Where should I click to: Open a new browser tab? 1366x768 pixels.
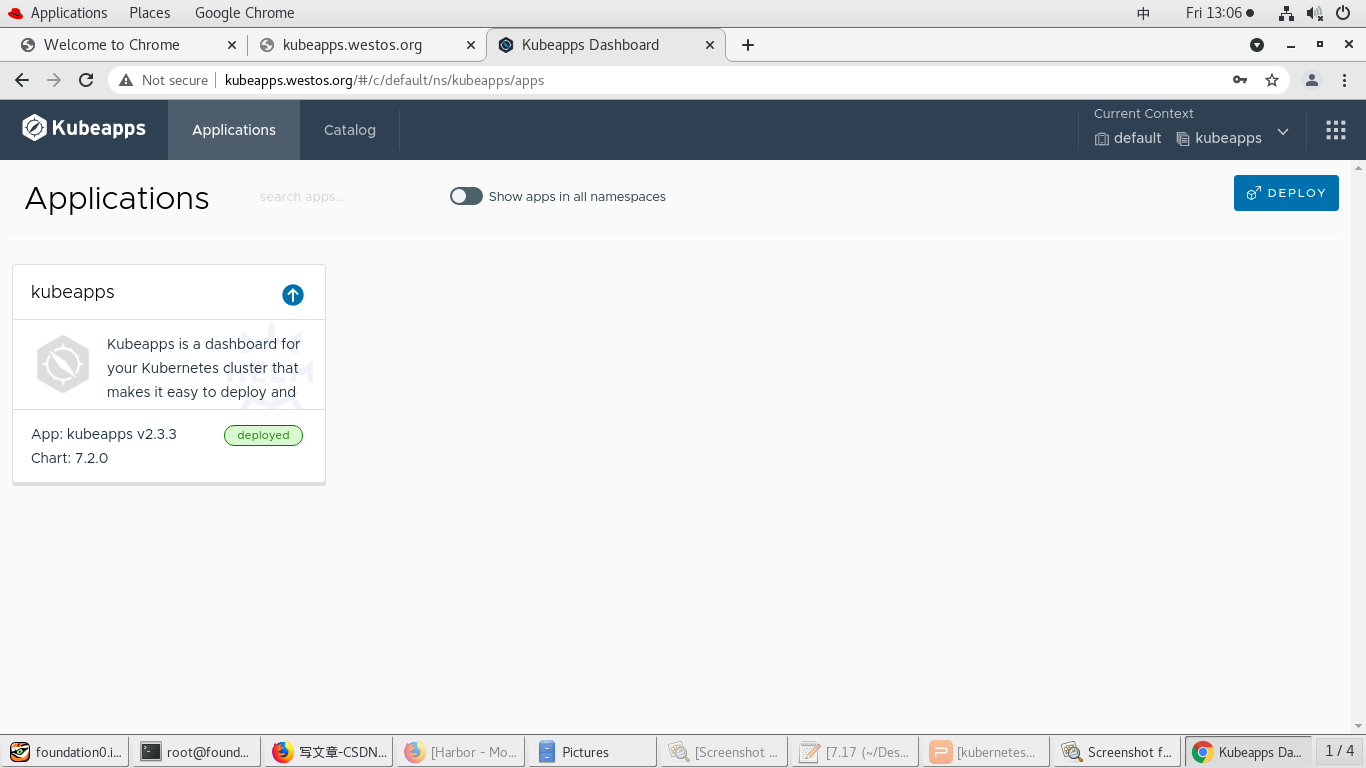748,45
